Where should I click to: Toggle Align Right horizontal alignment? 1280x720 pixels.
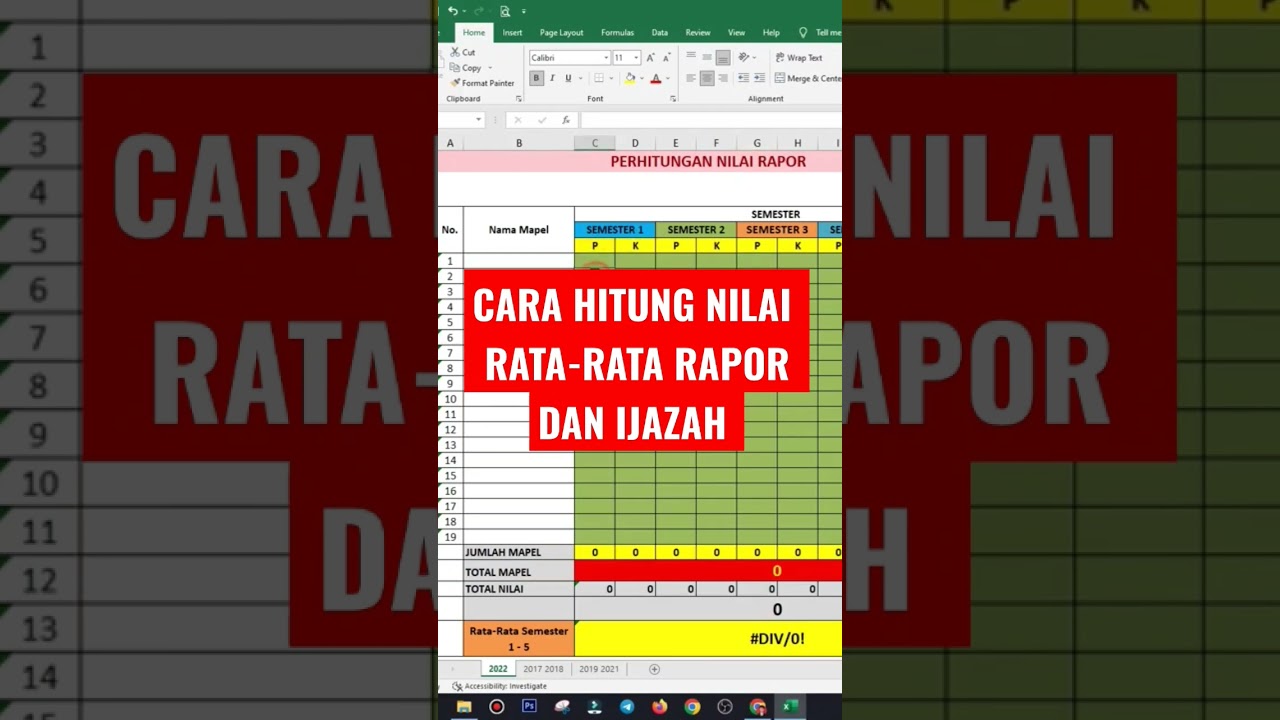coord(723,78)
